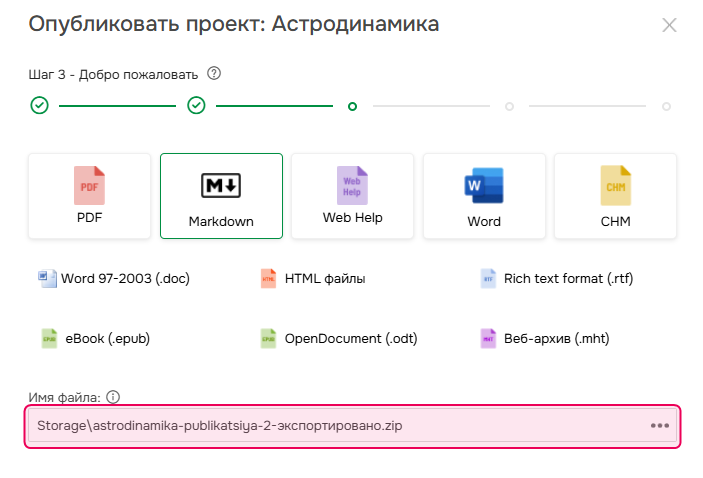This screenshot has width=703, height=478.
Task: Close the Опубликовать проект dialog
Action: pyautogui.click(x=669, y=25)
